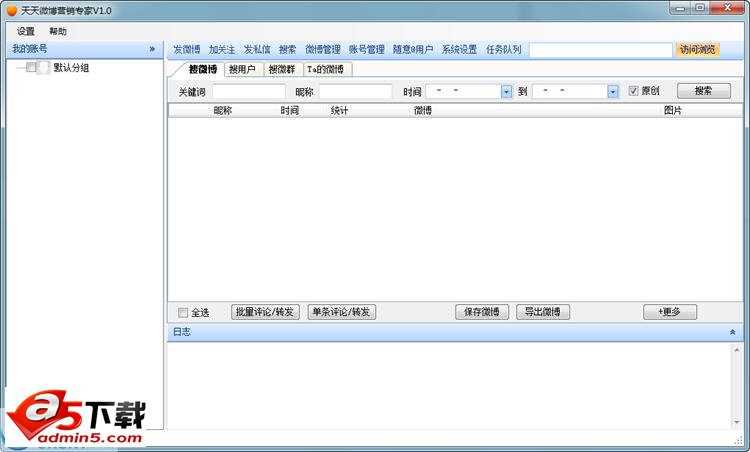
Task: Click the orange app icon in title bar
Action: click(x=11, y=11)
